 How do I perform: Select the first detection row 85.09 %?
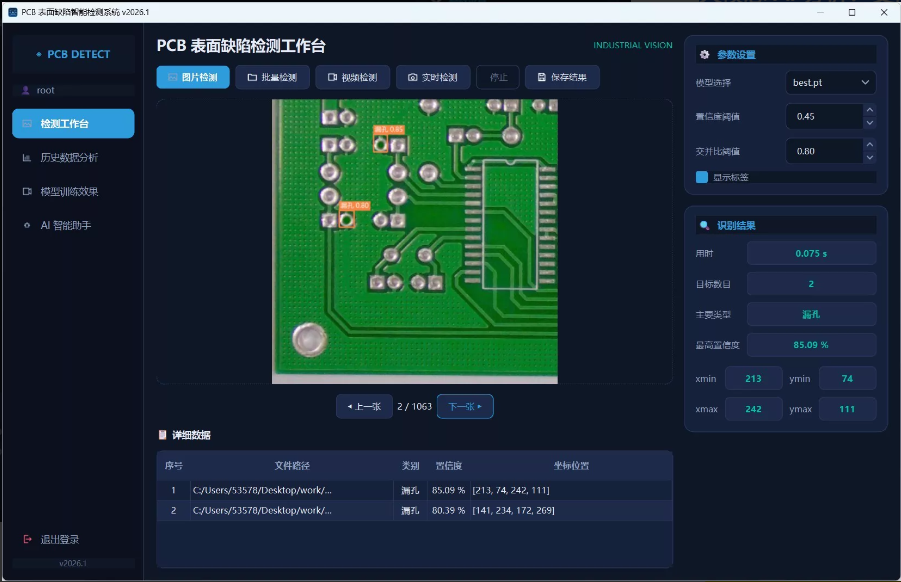tap(414, 490)
